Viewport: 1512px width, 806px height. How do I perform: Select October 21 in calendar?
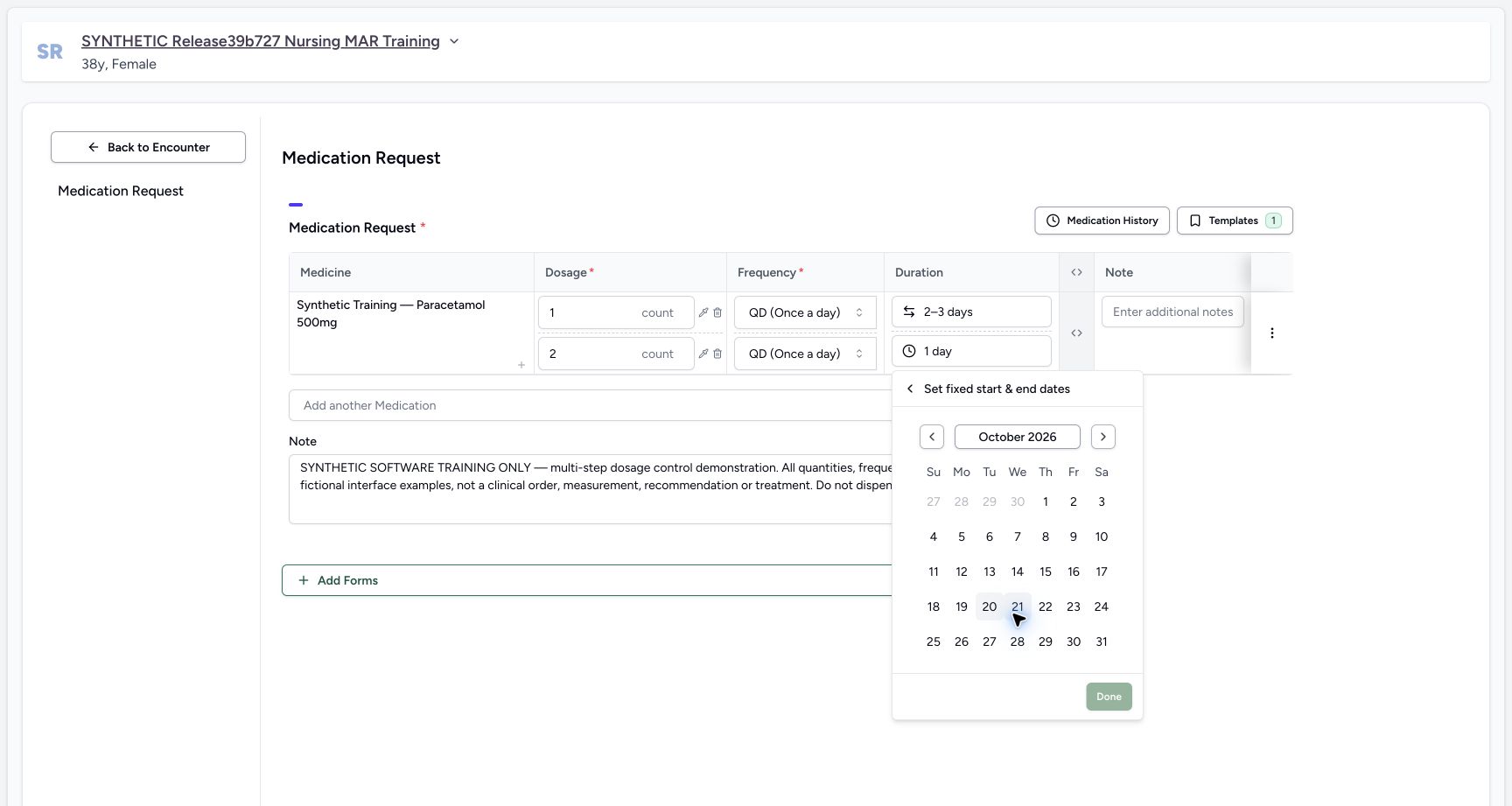tap(1018, 606)
